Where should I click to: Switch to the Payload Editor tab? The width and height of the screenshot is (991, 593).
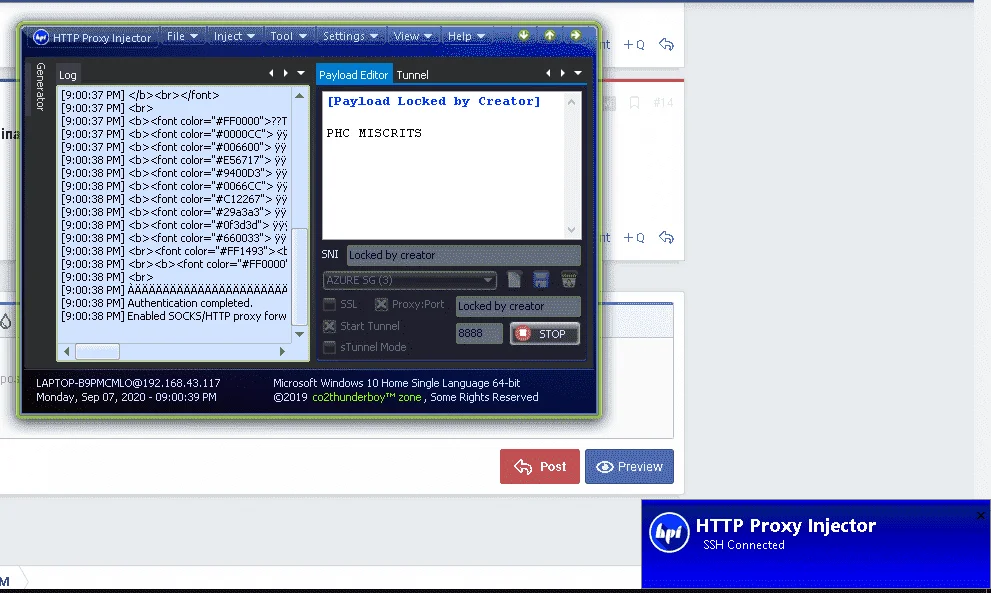coord(354,75)
